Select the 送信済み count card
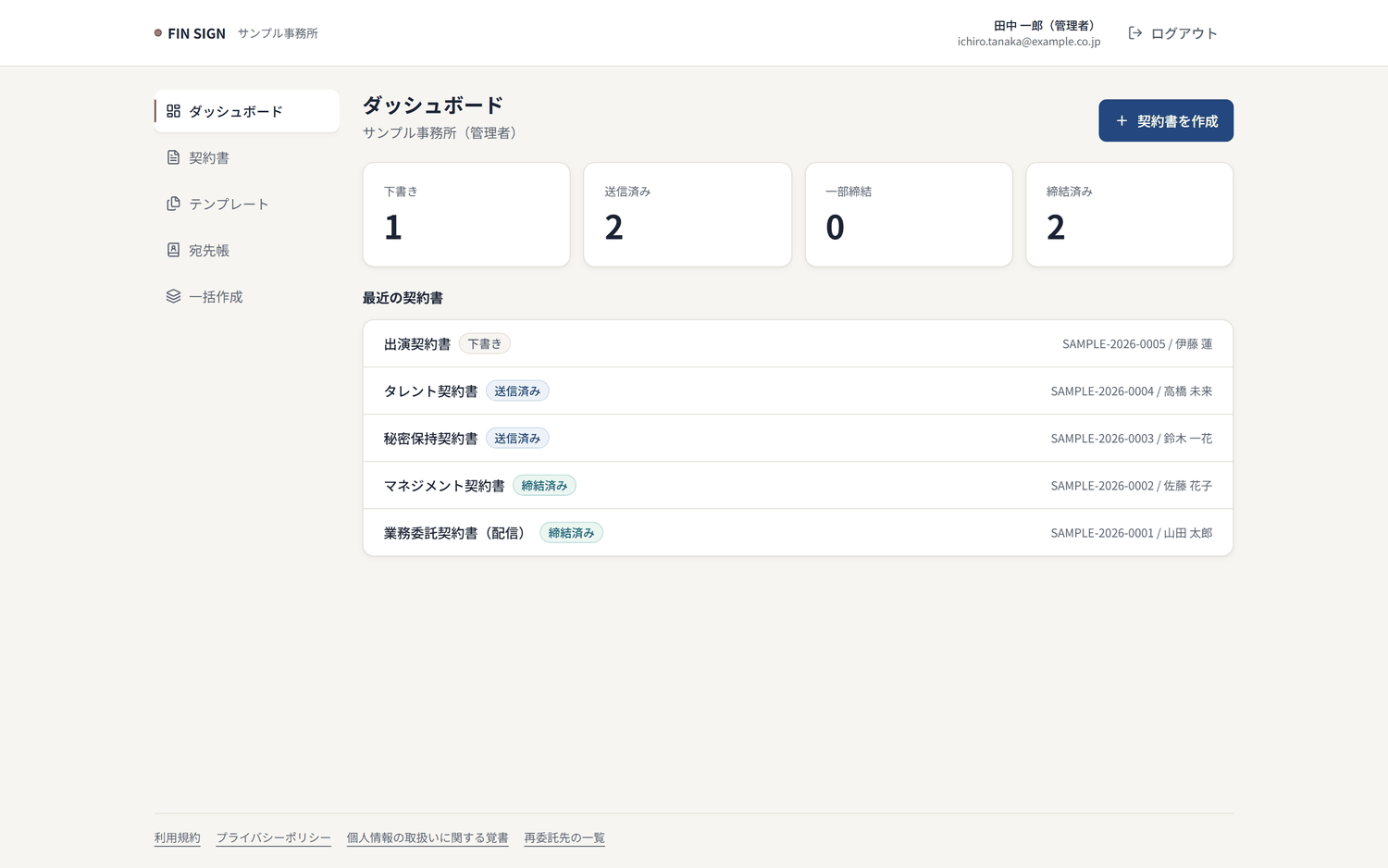The height and width of the screenshot is (868, 1388). [688, 215]
